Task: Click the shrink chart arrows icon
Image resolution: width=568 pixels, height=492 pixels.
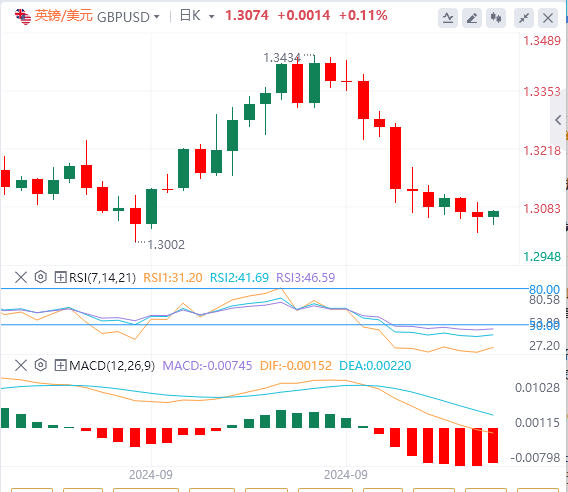Action: 524,18
